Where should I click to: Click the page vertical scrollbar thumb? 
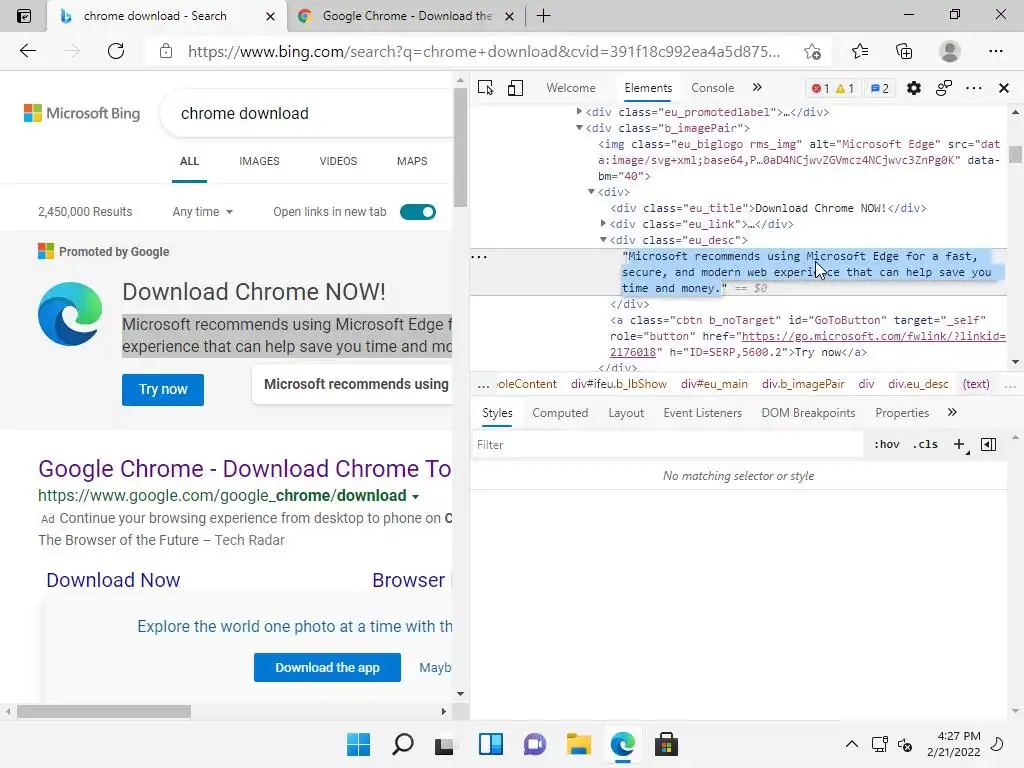coord(460,147)
